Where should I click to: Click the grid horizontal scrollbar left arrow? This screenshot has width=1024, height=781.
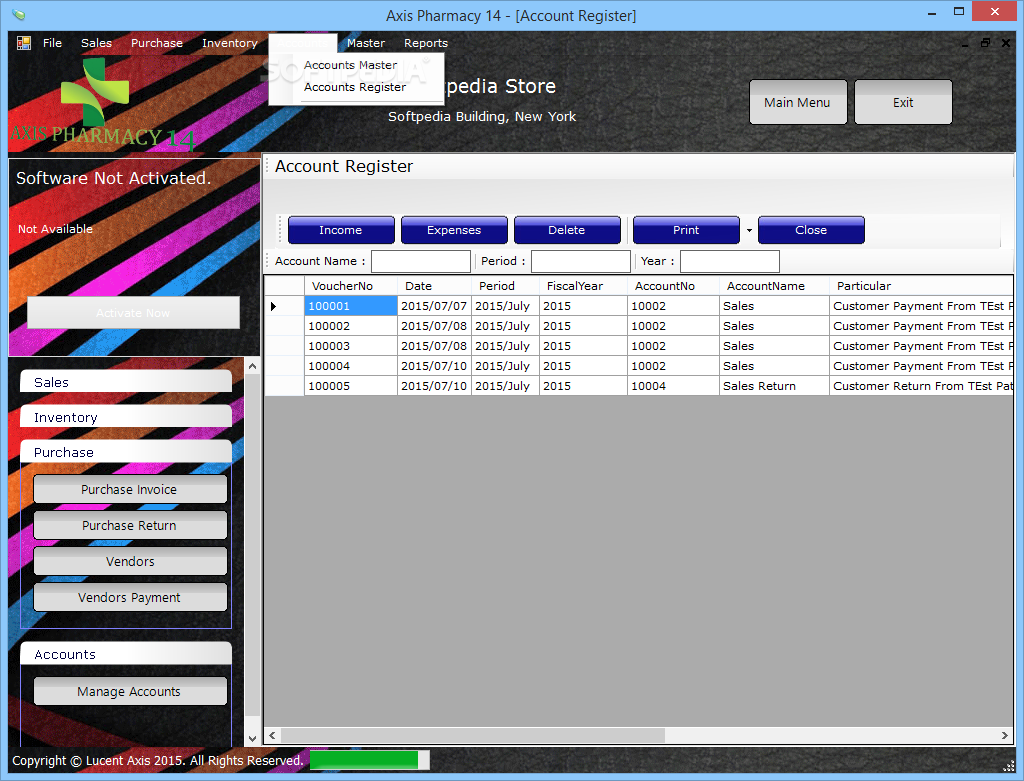pos(272,735)
